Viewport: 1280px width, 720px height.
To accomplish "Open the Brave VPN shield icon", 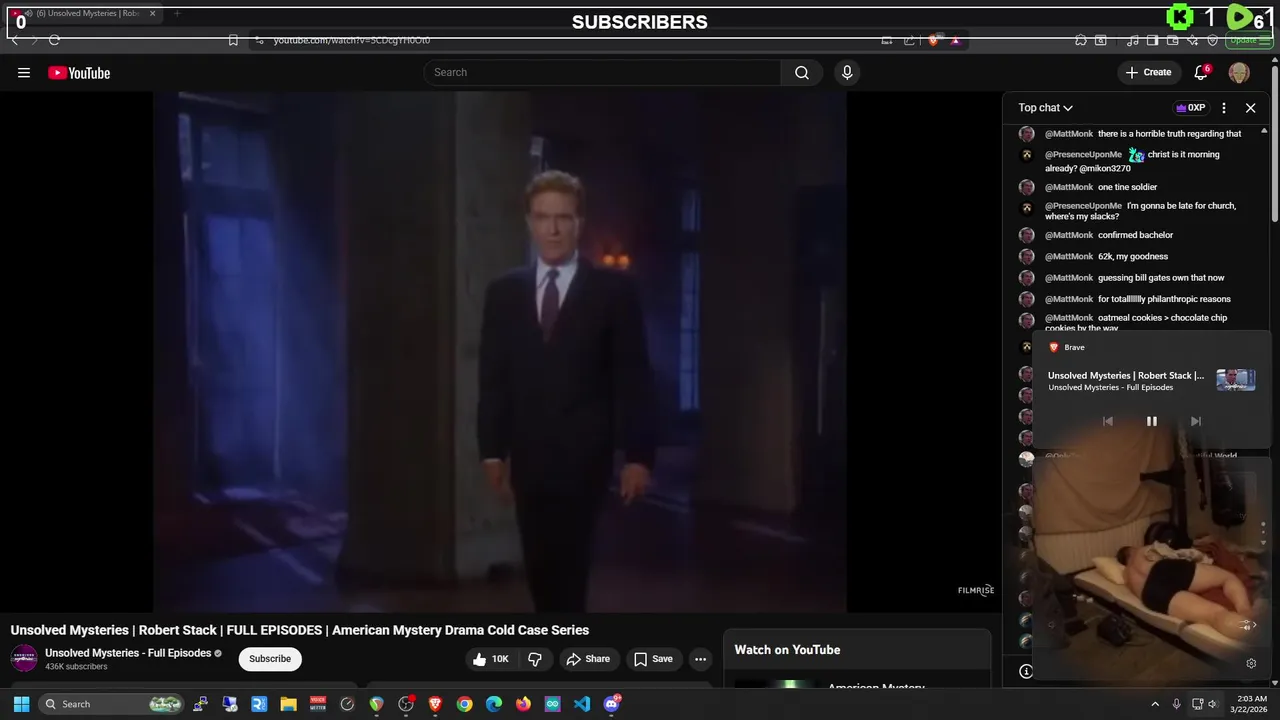I will click(x=1213, y=40).
